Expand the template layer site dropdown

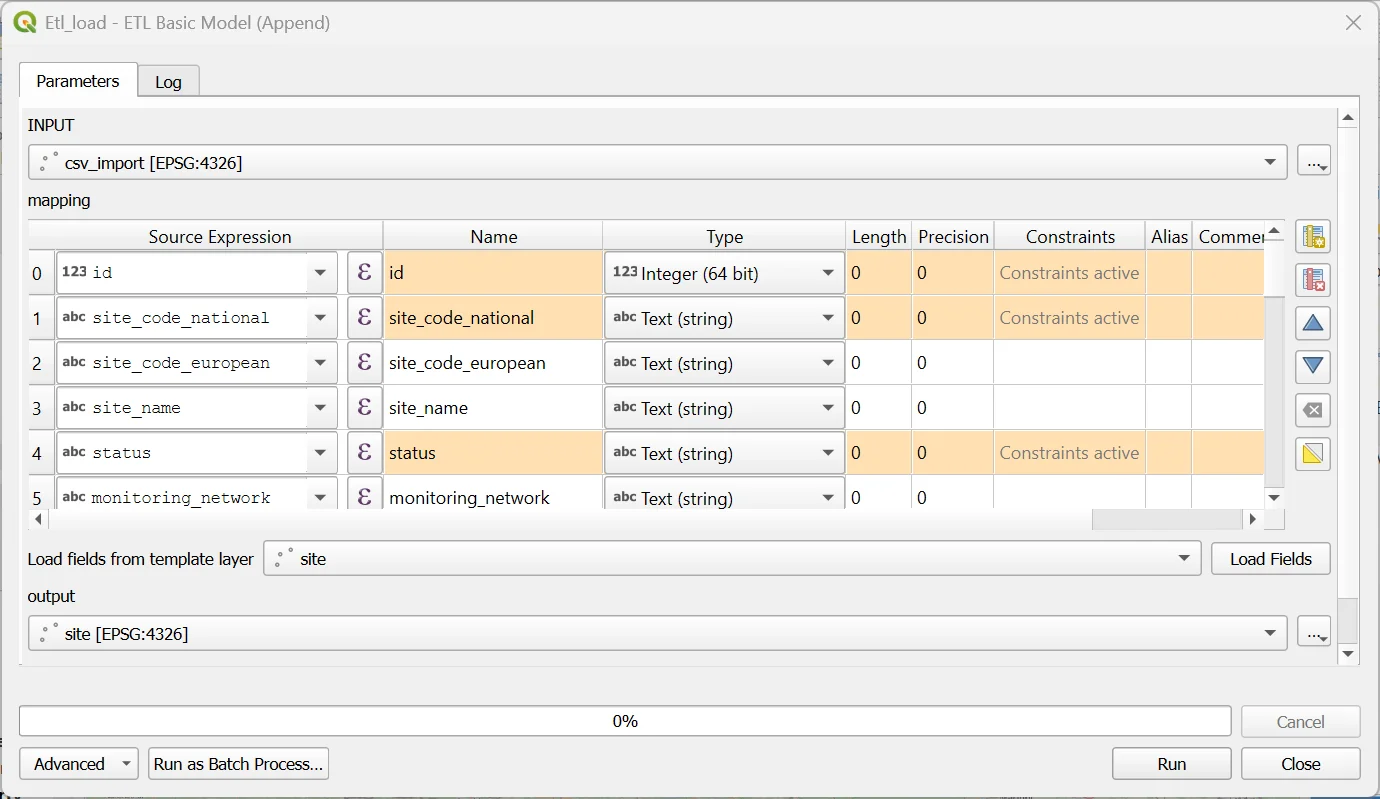(x=1184, y=559)
